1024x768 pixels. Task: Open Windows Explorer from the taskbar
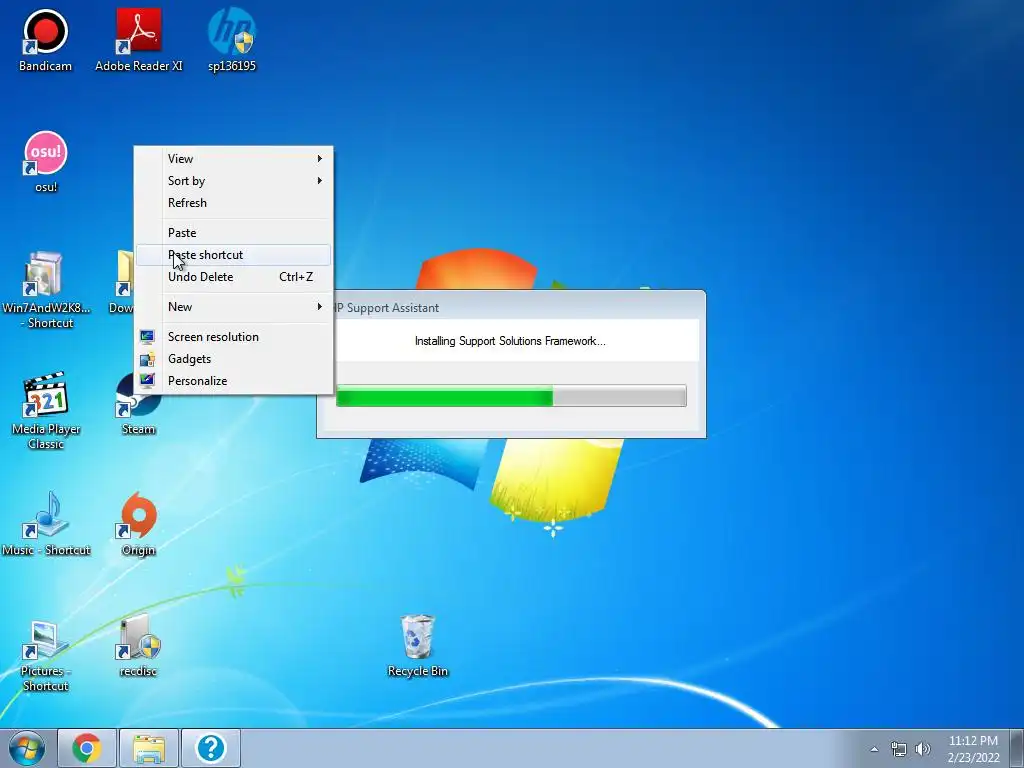pos(149,748)
